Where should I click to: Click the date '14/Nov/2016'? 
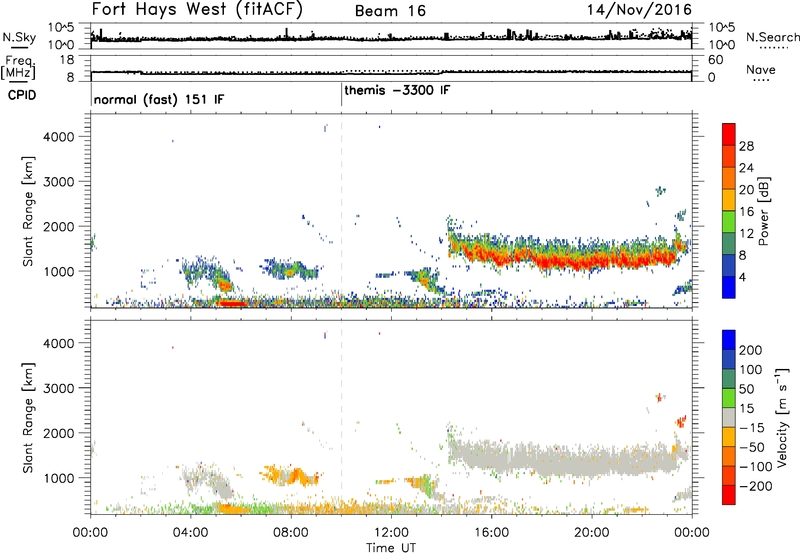[x=639, y=10]
